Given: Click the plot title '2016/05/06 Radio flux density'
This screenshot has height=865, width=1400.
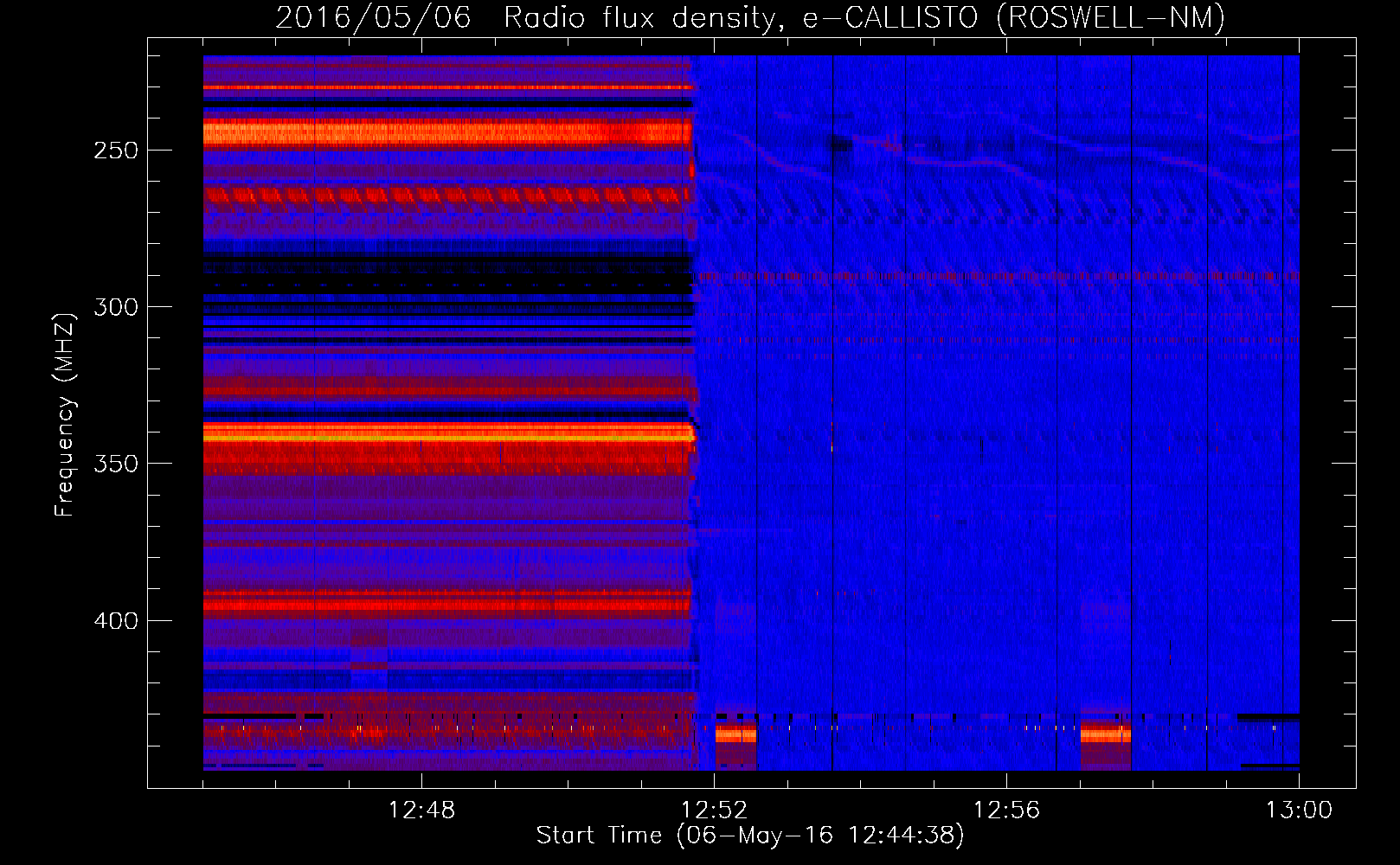Looking at the screenshot, I should click(528, 17).
